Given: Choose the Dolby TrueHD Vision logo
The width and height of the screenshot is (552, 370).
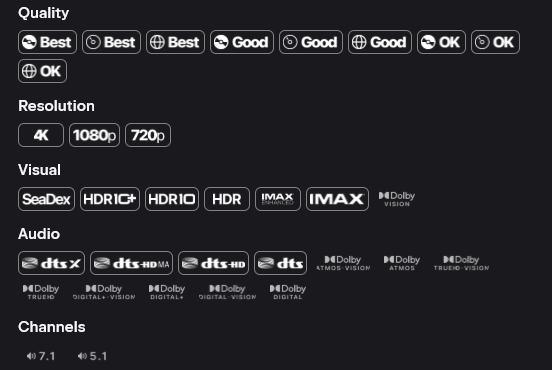Looking at the screenshot, I should 461,263.
